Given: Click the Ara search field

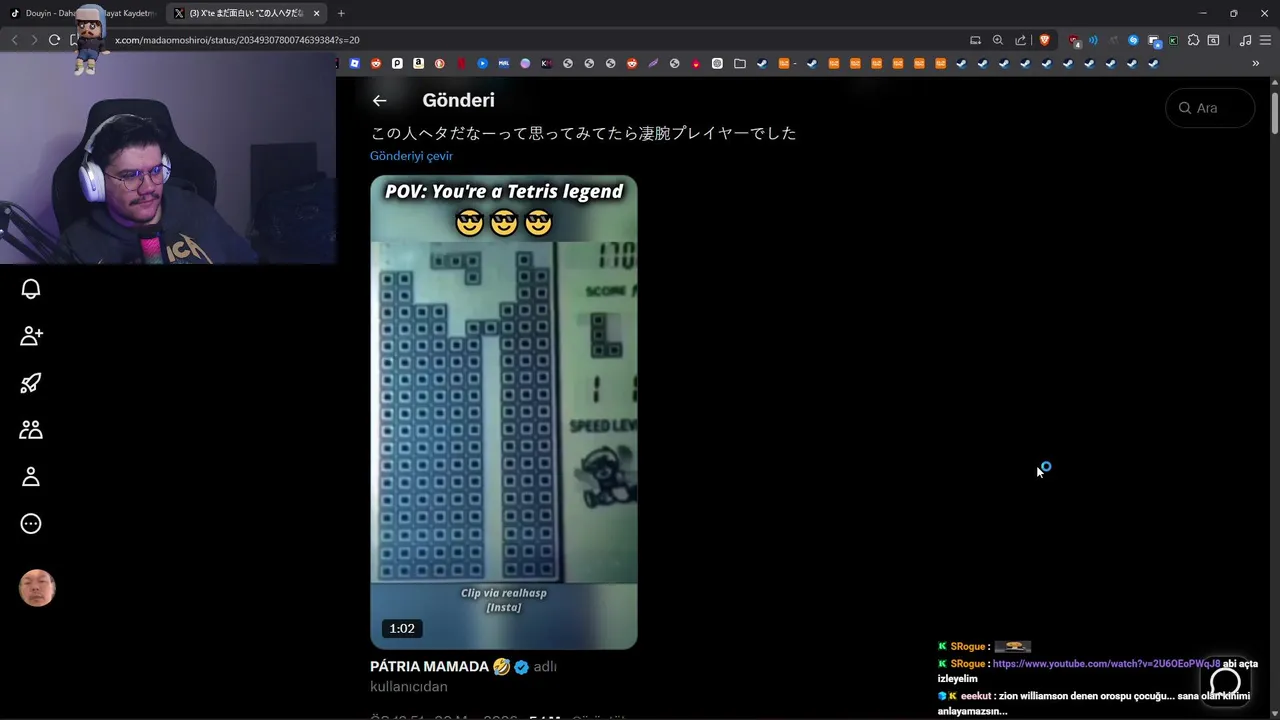Looking at the screenshot, I should 1210,108.
